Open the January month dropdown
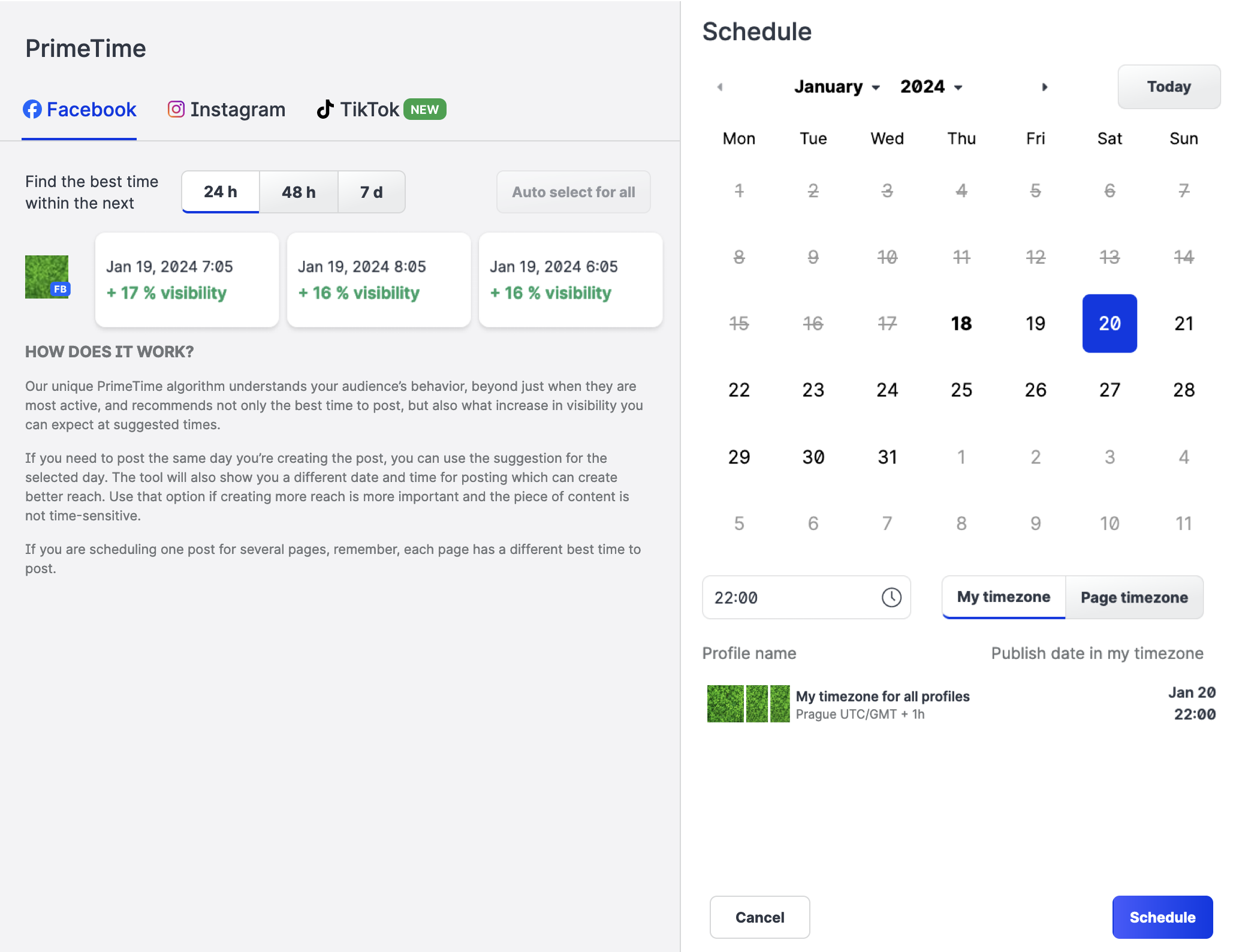Image resolution: width=1236 pixels, height=952 pixels. pos(836,86)
